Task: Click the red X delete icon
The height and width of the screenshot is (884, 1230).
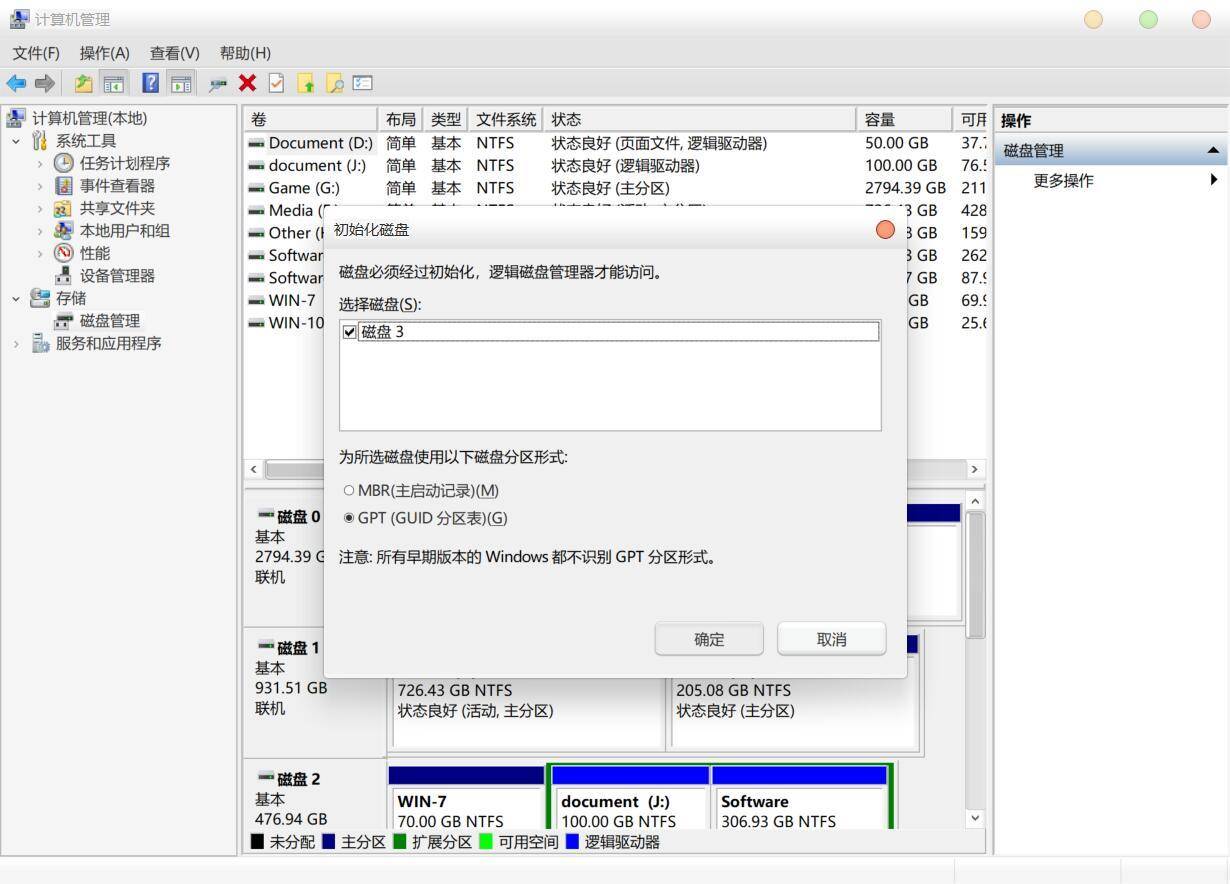Action: [x=247, y=83]
